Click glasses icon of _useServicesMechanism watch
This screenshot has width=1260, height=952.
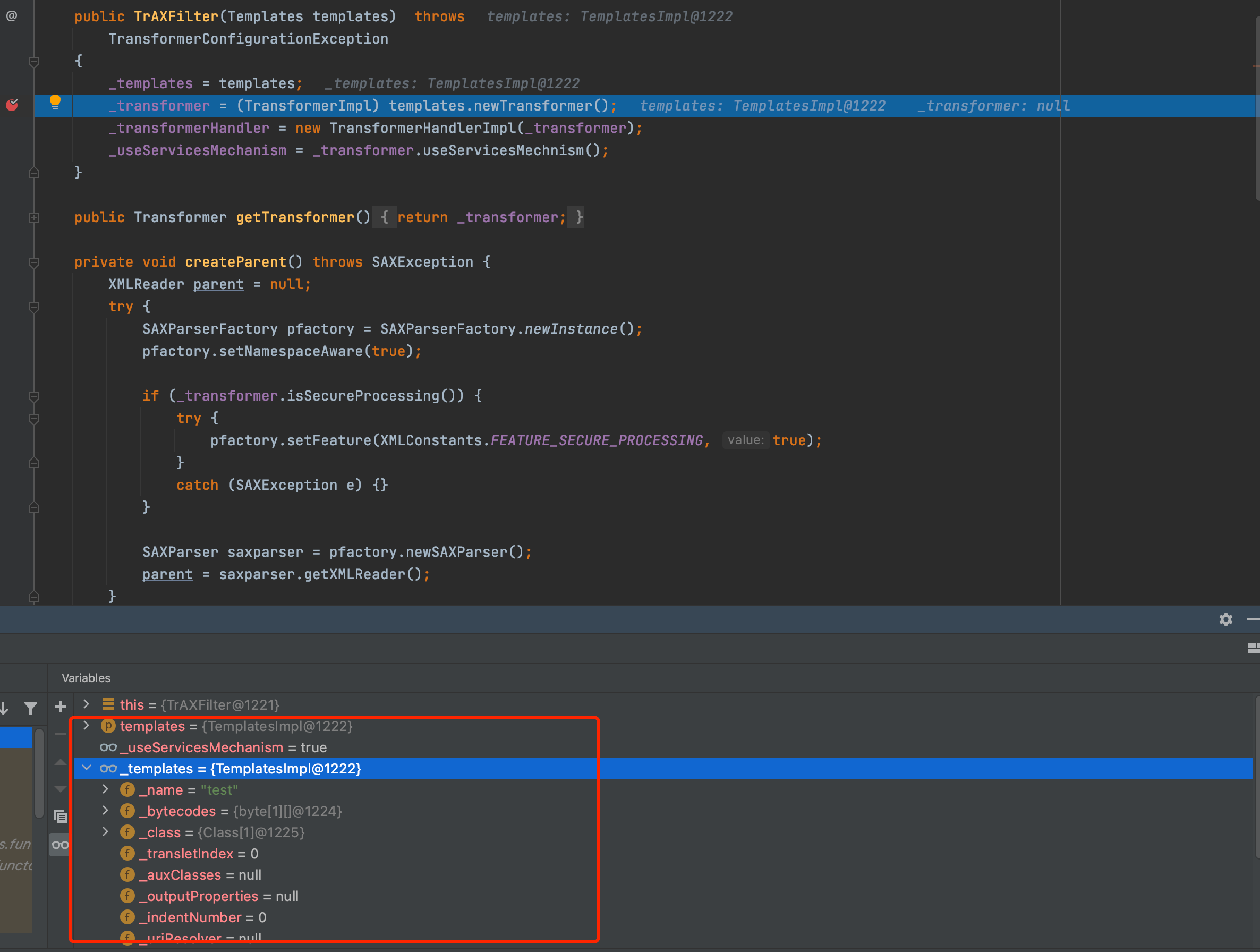(108, 747)
